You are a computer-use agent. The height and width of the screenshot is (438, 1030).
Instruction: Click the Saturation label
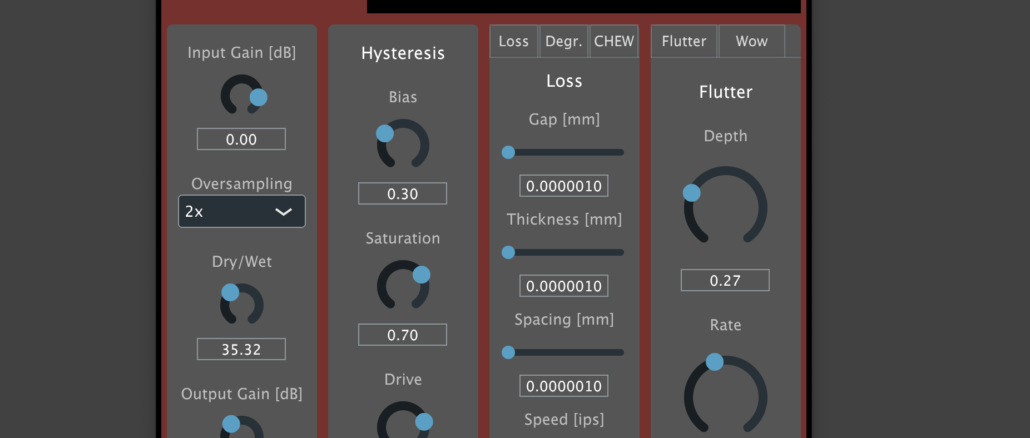pyautogui.click(x=403, y=238)
